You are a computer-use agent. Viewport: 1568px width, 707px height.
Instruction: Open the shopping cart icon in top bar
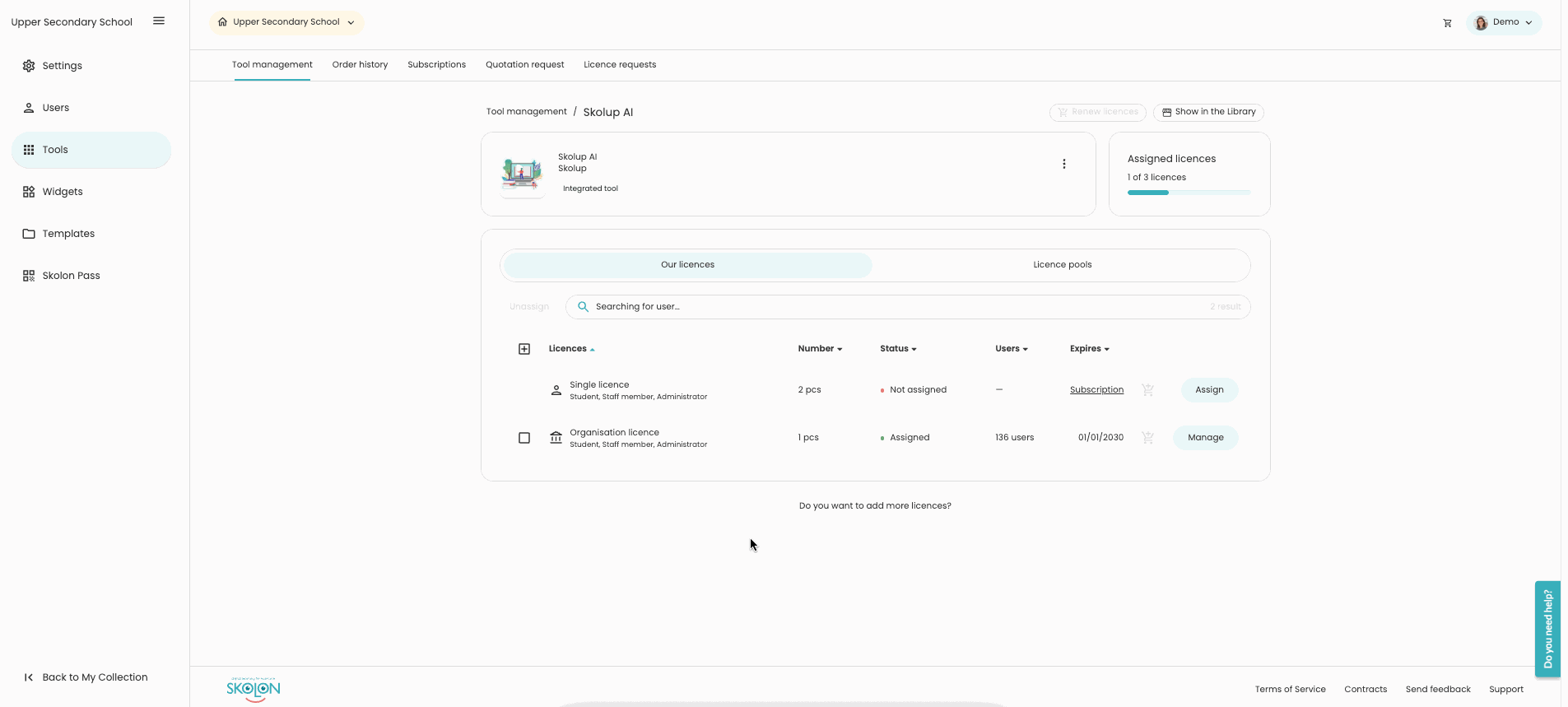[x=1447, y=23]
